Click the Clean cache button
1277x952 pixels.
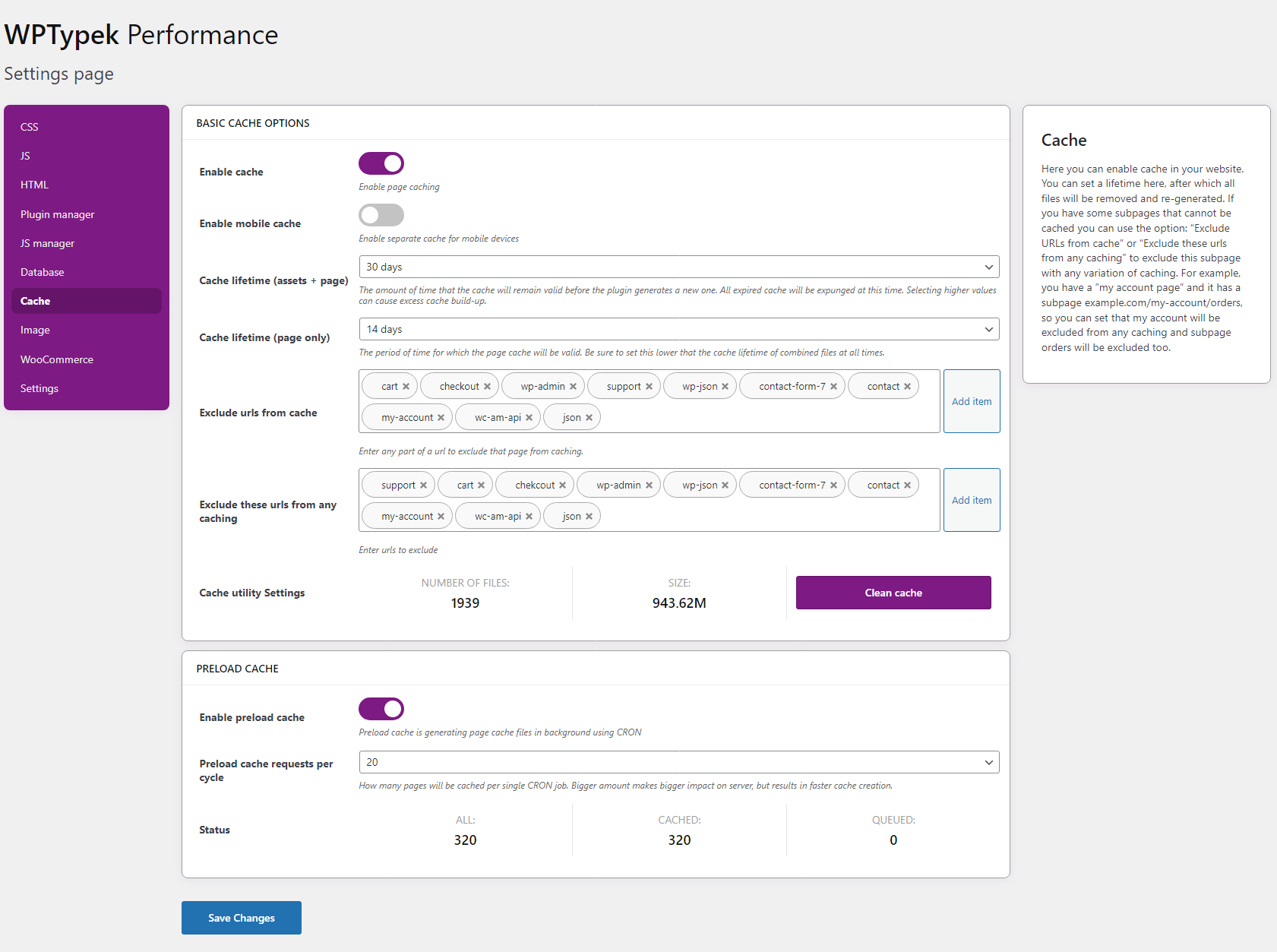(x=893, y=593)
